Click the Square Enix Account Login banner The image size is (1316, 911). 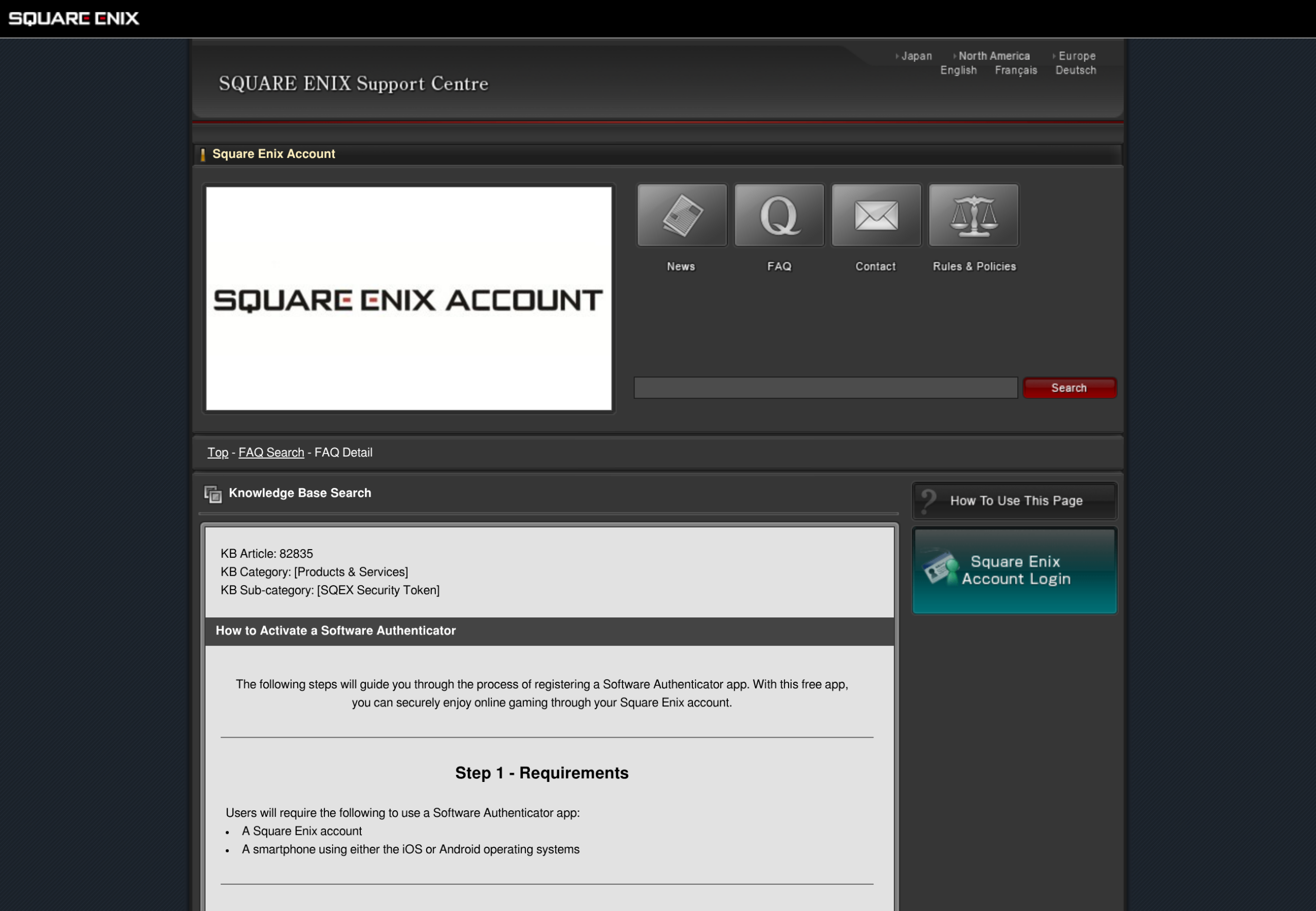[x=1014, y=570]
